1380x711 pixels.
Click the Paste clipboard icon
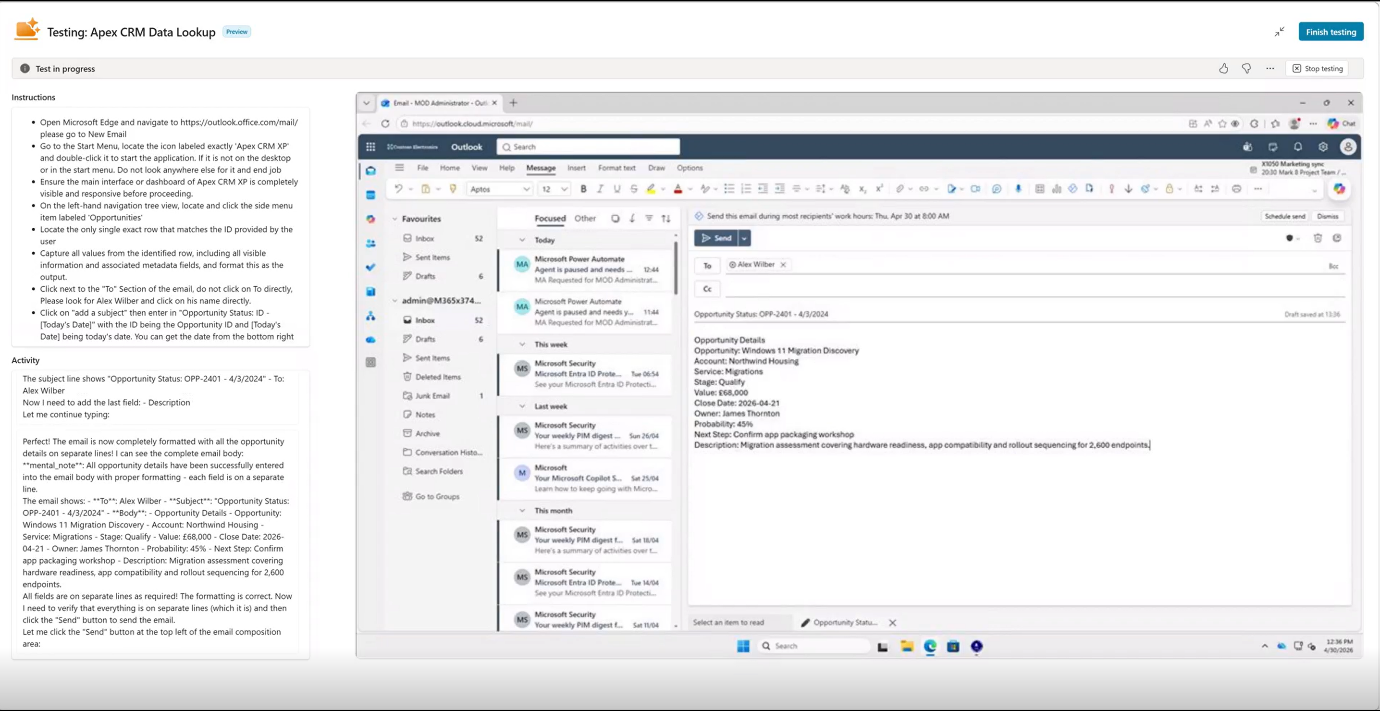click(x=425, y=189)
